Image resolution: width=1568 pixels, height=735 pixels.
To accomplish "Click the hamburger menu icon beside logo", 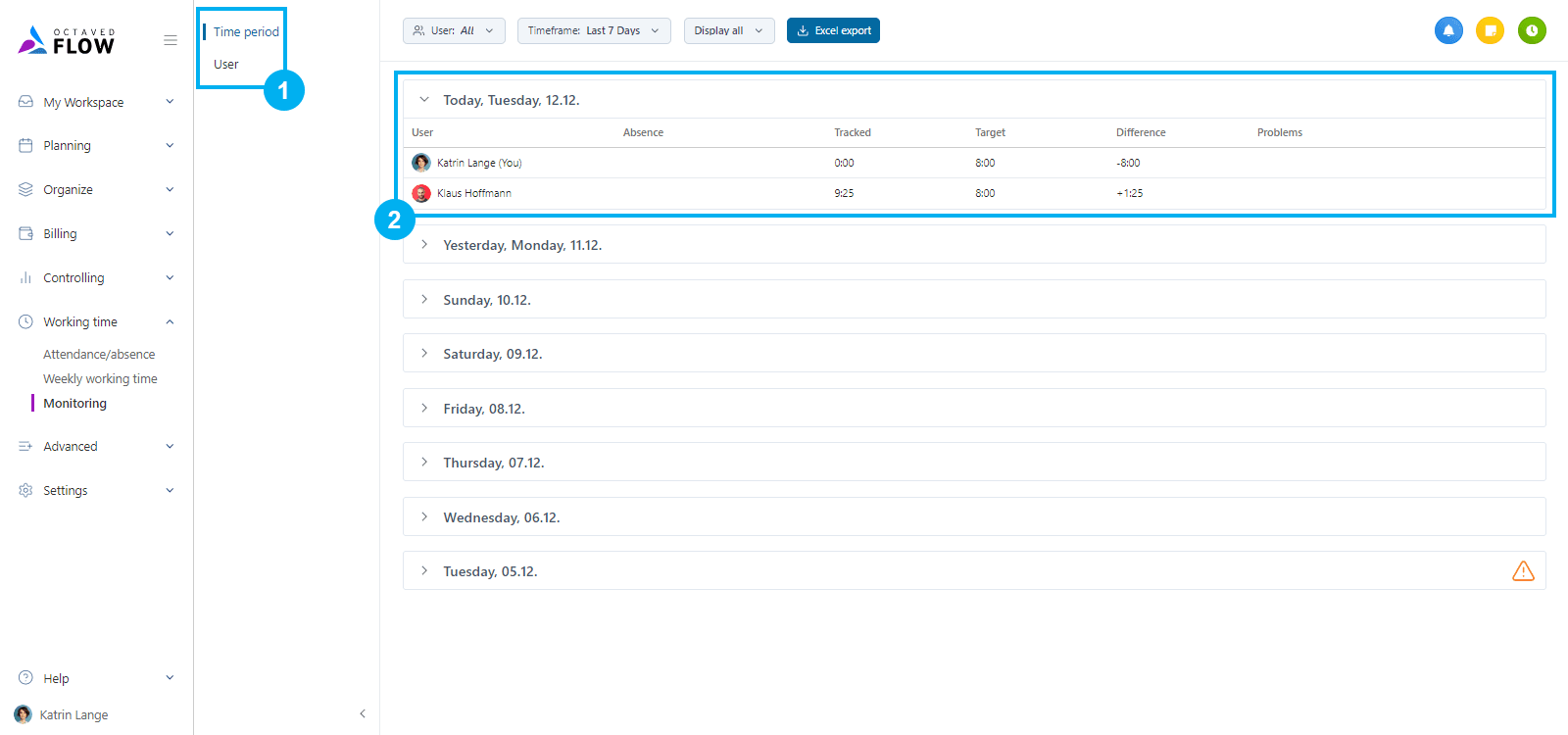I will point(171,40).
